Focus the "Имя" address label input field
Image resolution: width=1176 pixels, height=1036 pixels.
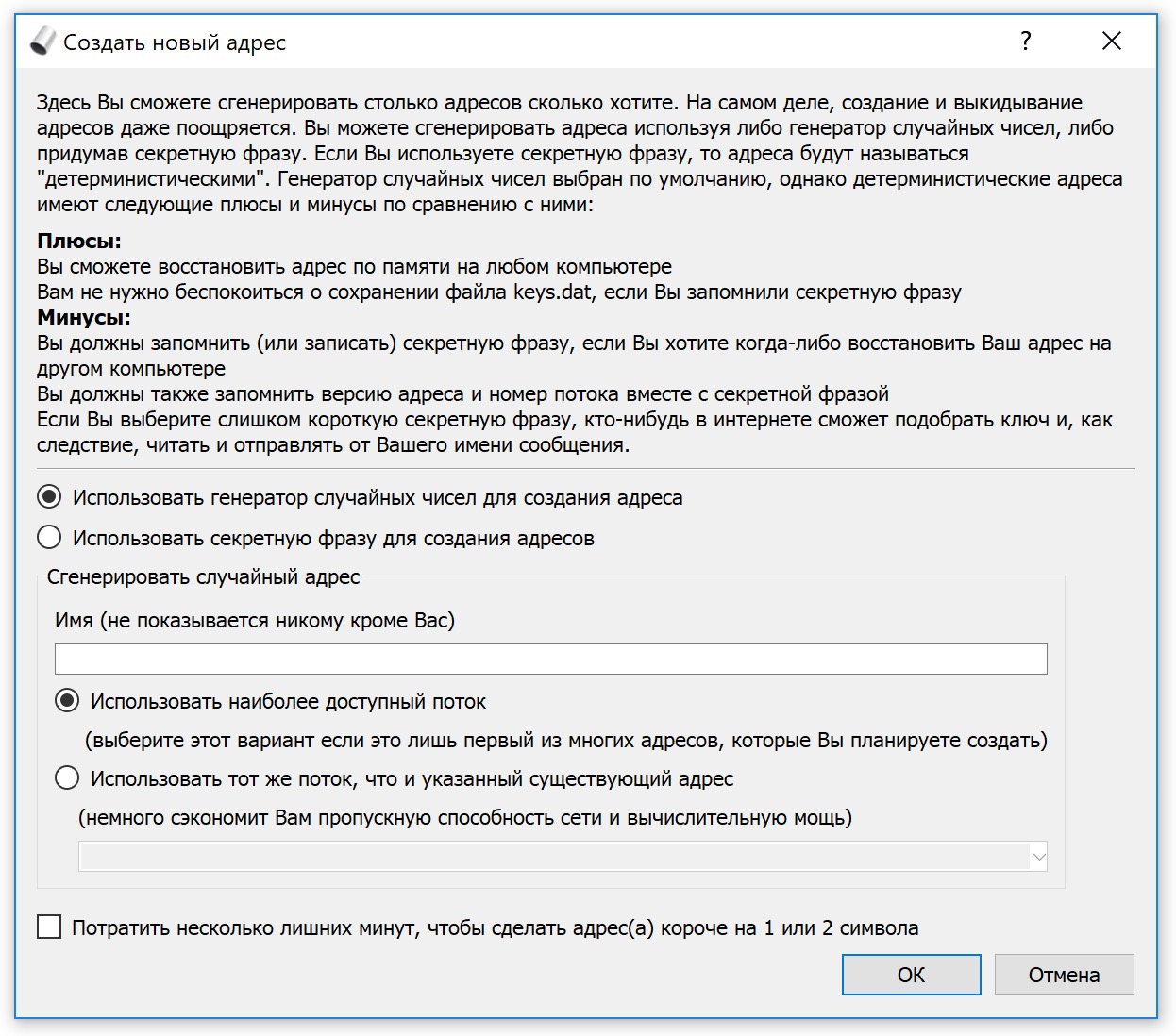pos(550,659)
